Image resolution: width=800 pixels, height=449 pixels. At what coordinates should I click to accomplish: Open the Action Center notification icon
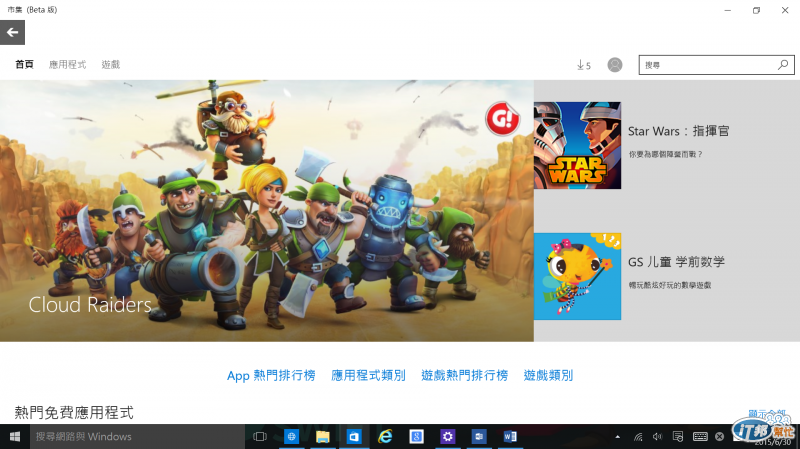(678, 437)
